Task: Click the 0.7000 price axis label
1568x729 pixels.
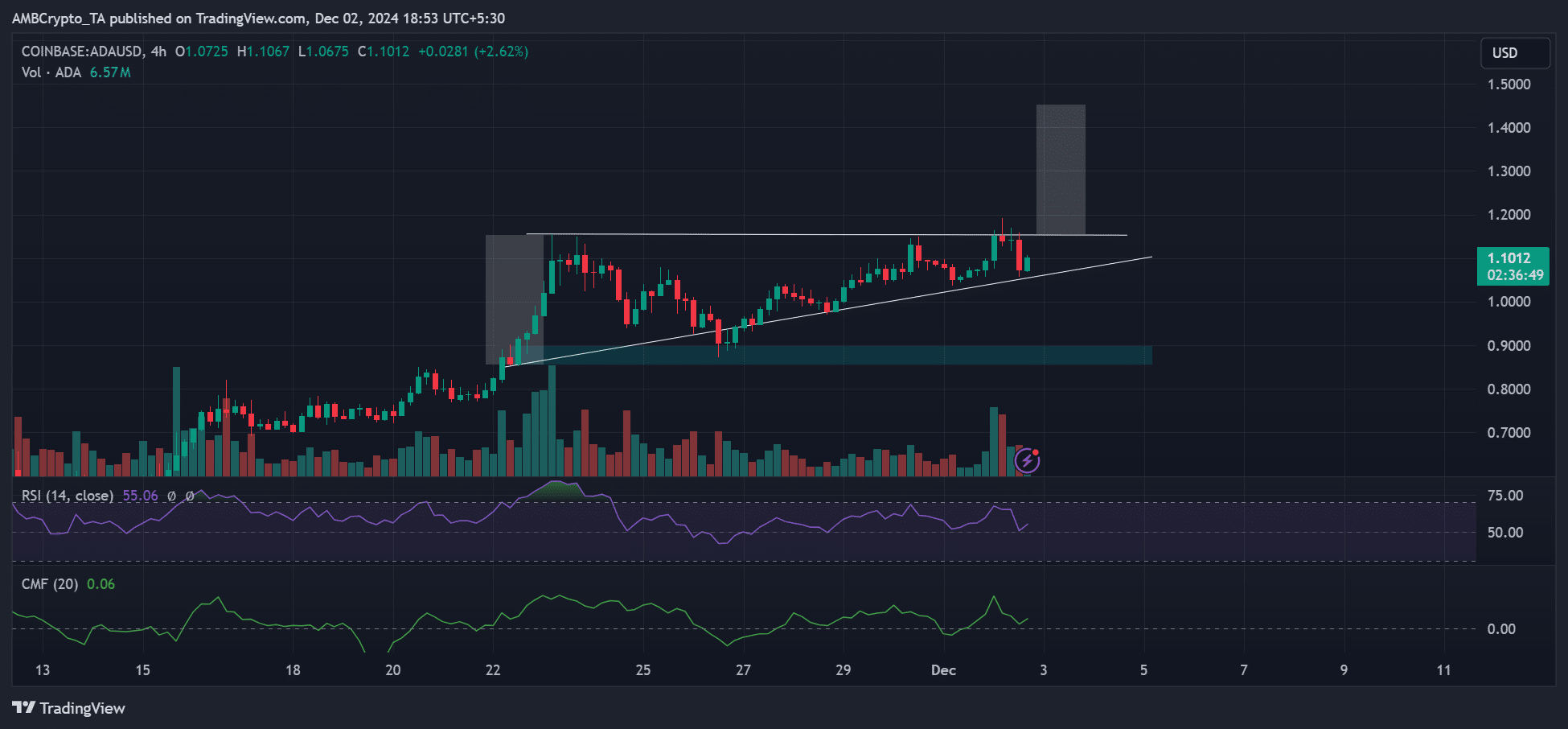Action: coord(1508,433)
